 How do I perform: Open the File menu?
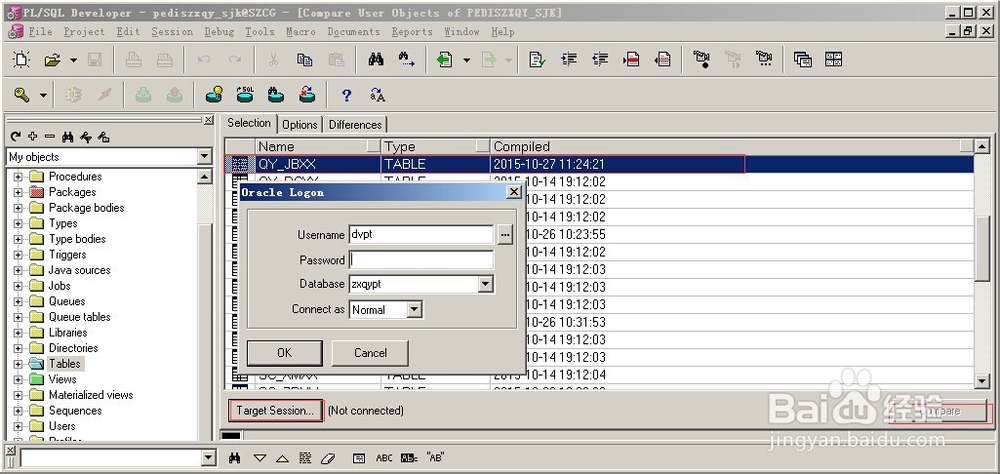click(x=40, y=31)
